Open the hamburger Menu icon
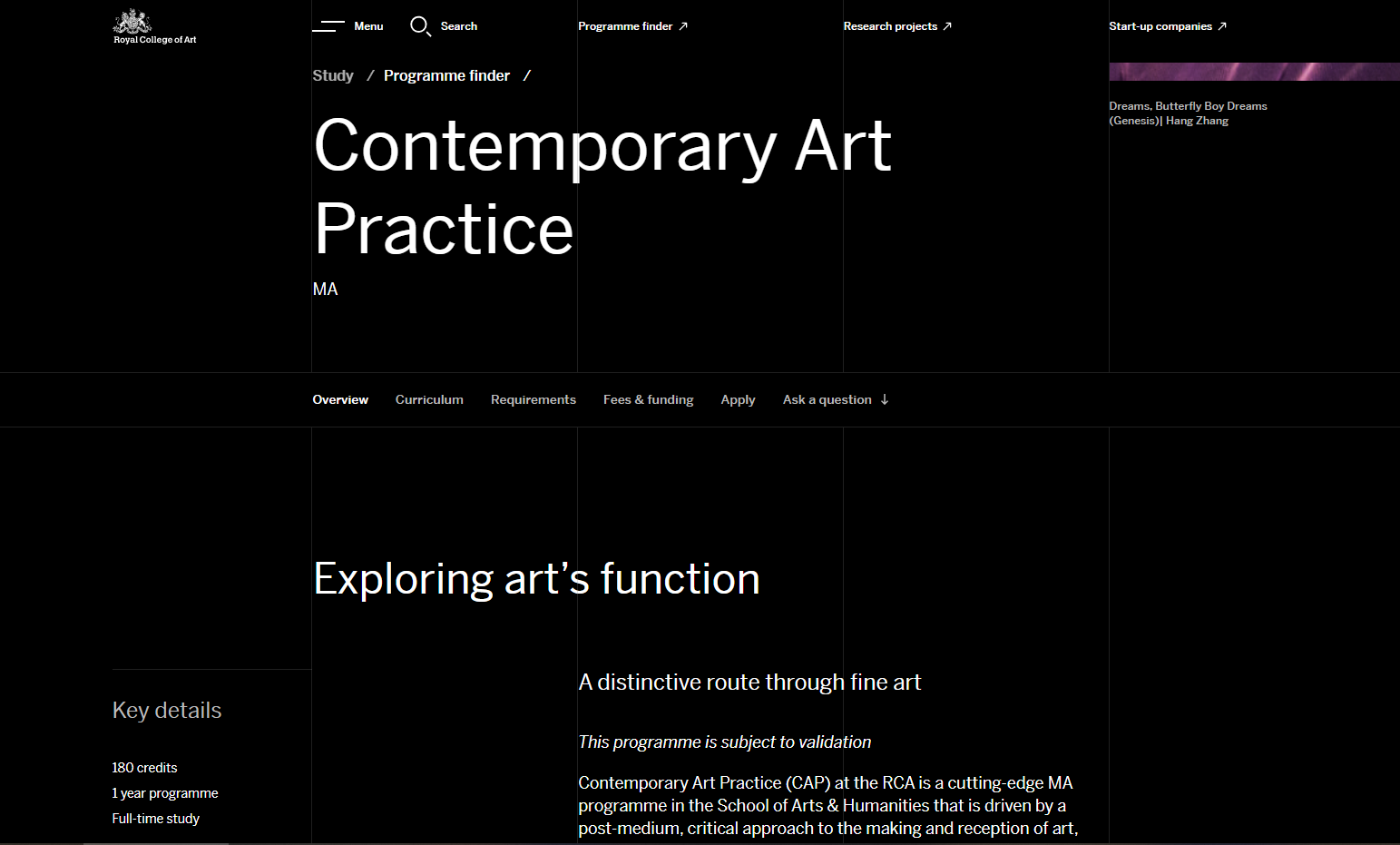1400x845 pixels. click(328, 26)
